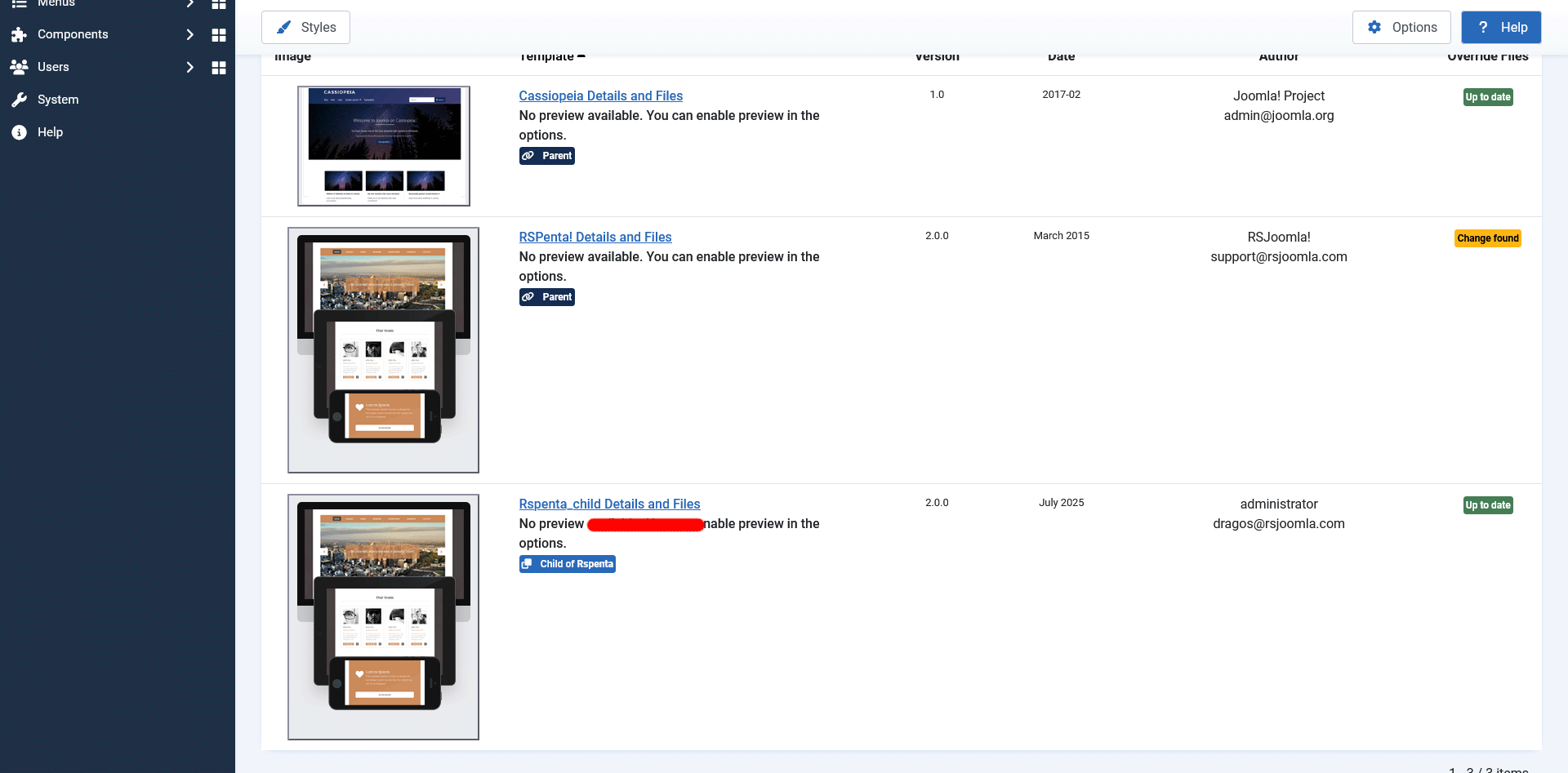Image resolution: width=1568 pixels, height=773 pixels.
Task: Click the Users people icon
Action: pos(20,67)
